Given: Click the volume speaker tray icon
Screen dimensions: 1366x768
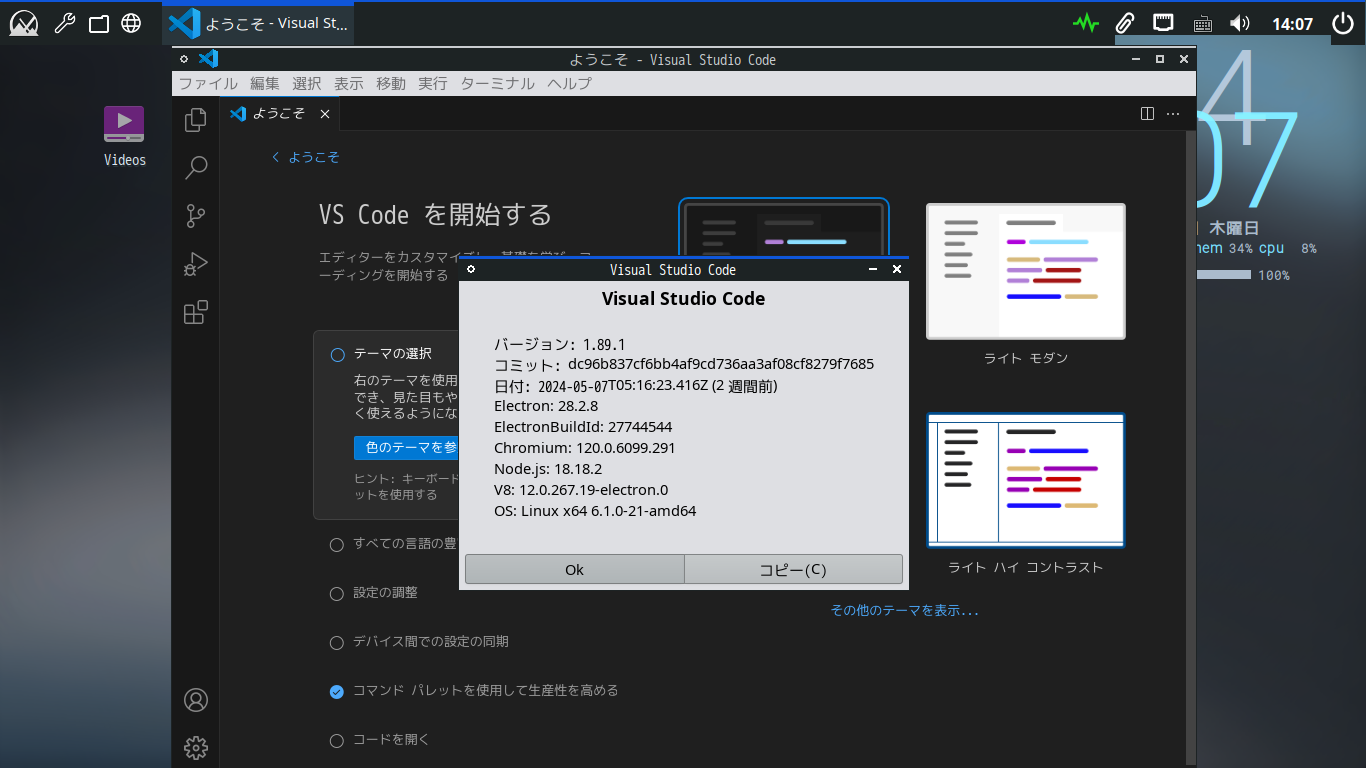Looking at the screenshot, I should pyautogui.click(x=1240, y=23).
